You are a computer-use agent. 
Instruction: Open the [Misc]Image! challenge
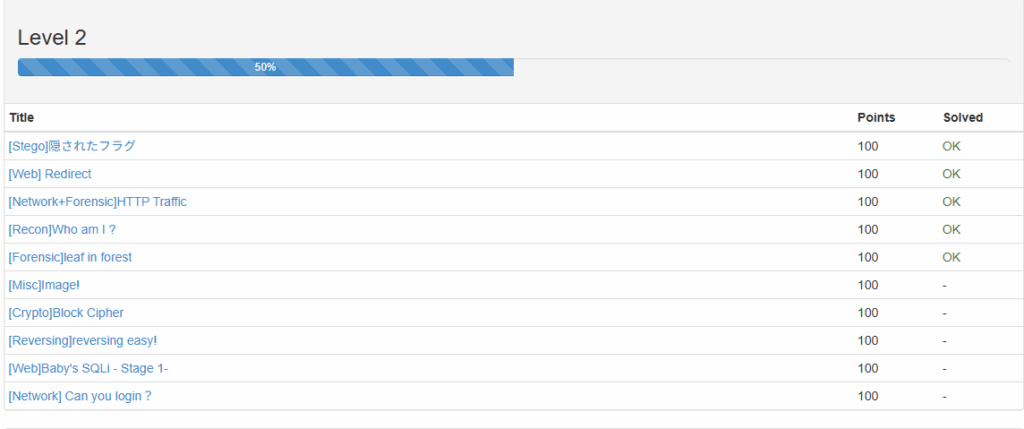[44, 285]
